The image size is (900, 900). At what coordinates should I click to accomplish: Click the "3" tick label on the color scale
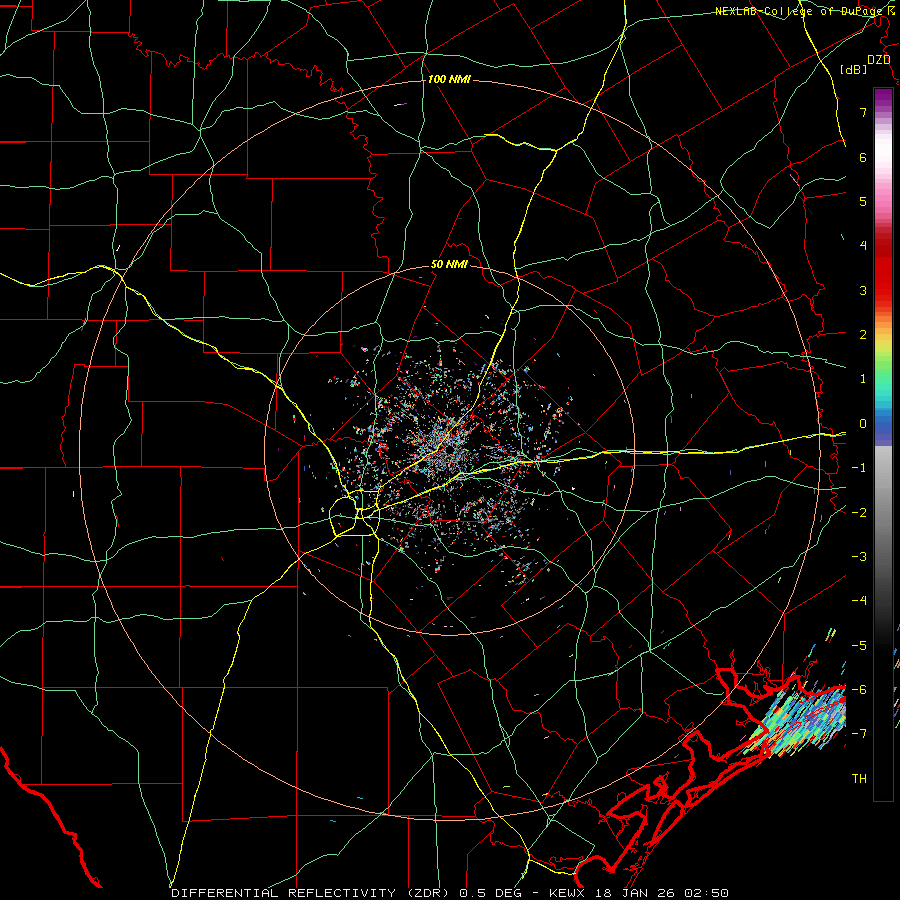point(863,290)
